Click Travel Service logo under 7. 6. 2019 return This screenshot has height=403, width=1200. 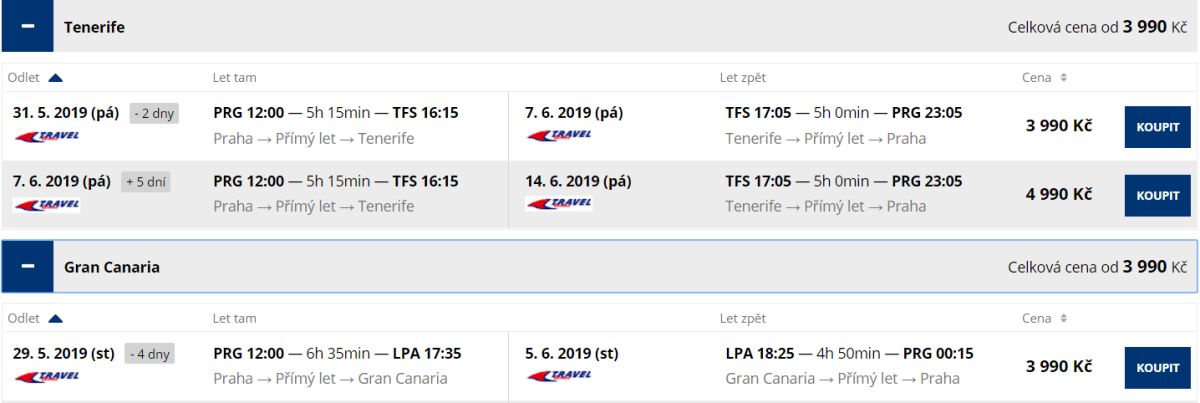click(x=559, y=136)
